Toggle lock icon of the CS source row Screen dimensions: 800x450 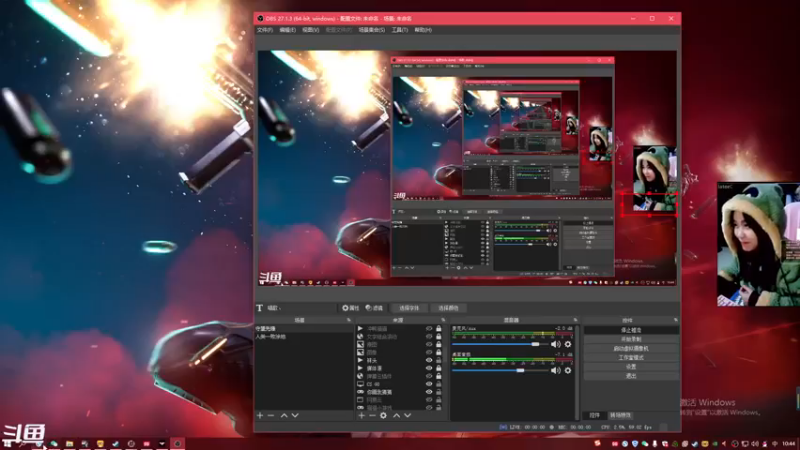pos(439,384)
